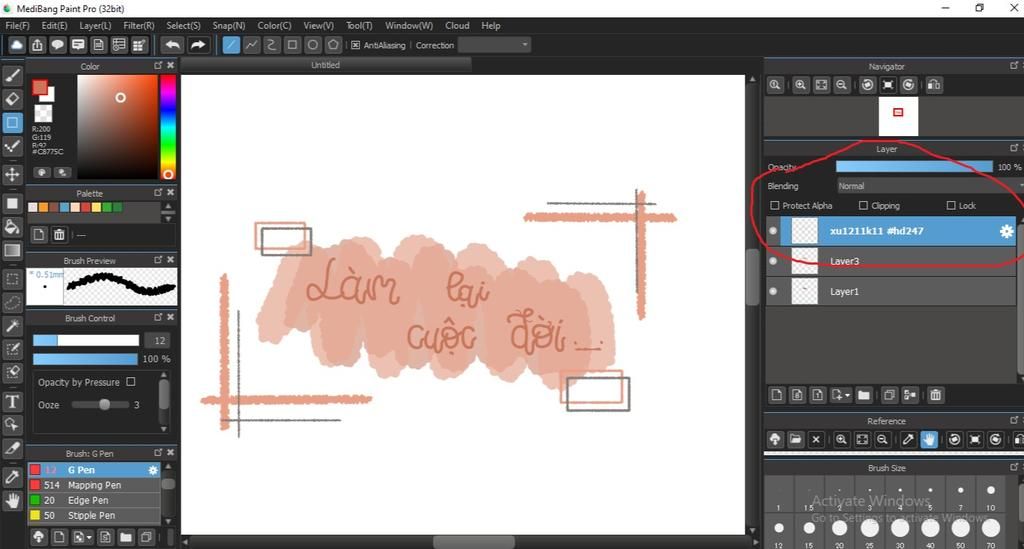Select the Eyedropper tool
The image size is (1024, 549).
[12, 477]
